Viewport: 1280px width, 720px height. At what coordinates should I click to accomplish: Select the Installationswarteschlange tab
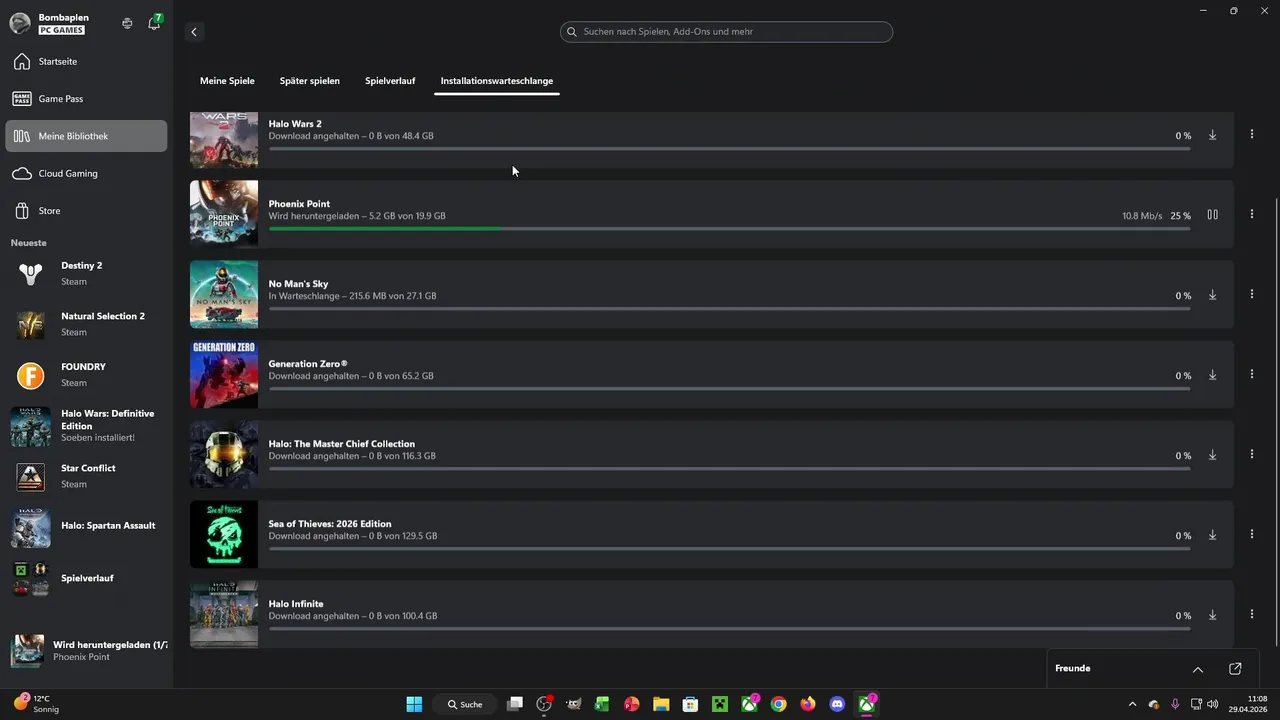click(x=497, y=81)
